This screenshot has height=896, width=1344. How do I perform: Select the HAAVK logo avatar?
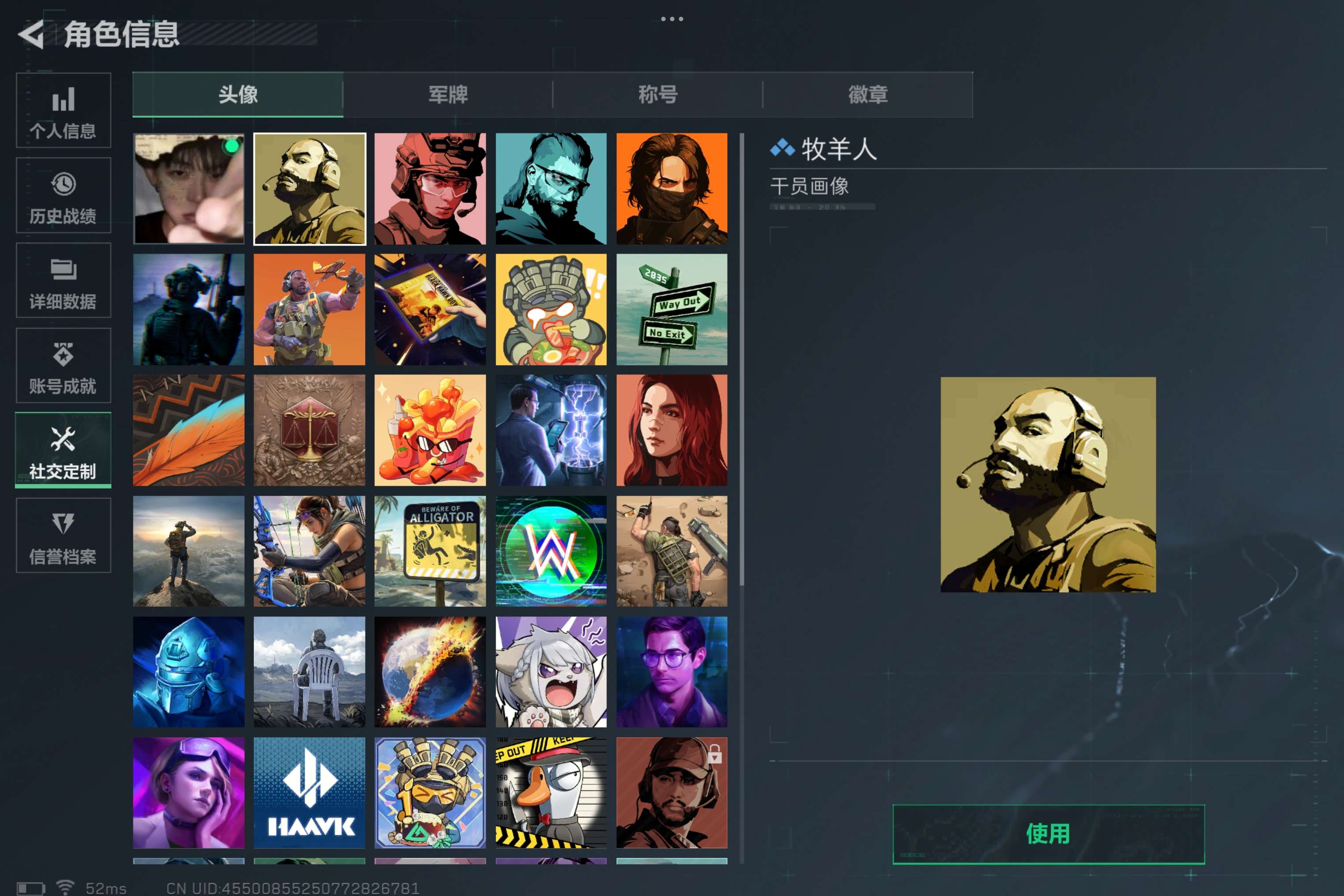click(309, 792)
